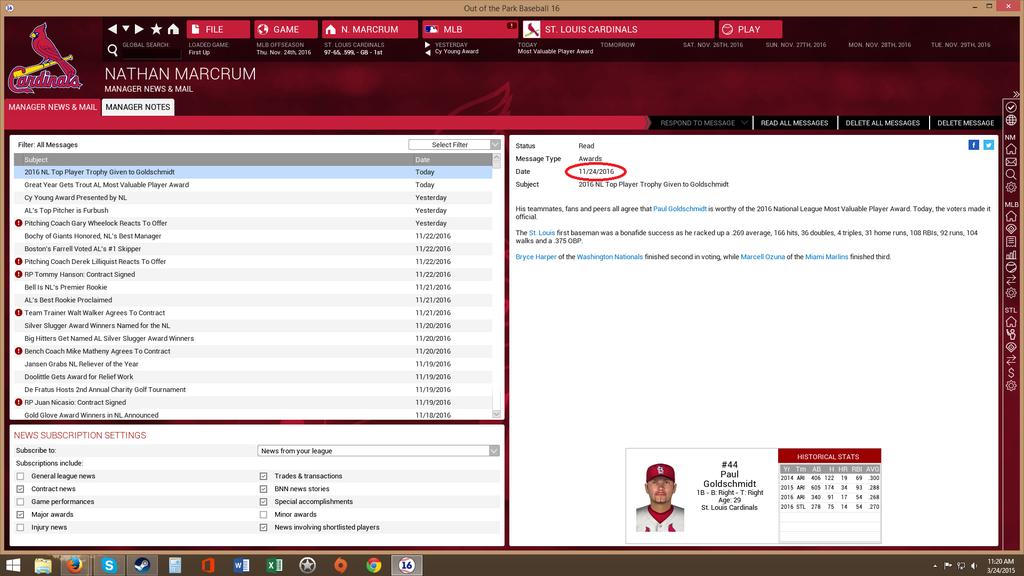Share message via Facebook icon
This screenshot has height=576, width=1024.
tap(974, 145)
